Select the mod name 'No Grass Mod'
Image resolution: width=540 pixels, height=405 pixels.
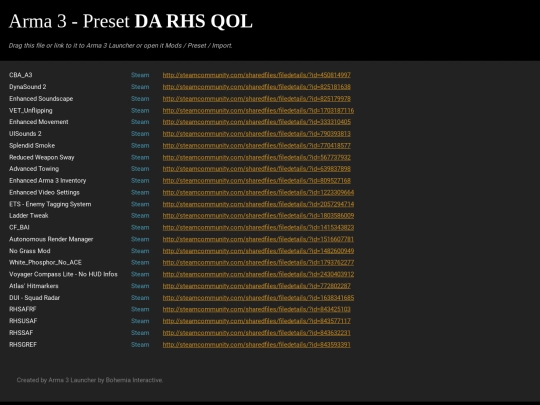click(x=30, y=251)
